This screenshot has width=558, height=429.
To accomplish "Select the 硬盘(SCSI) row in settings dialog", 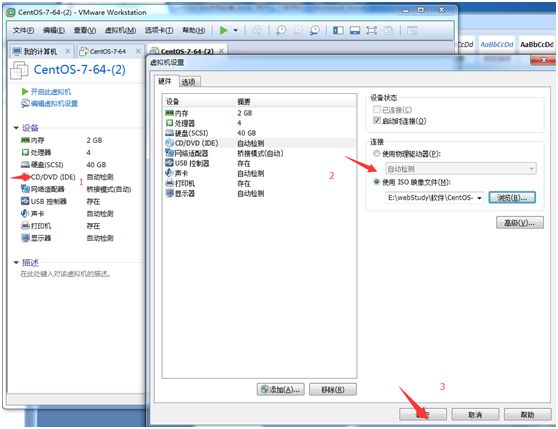I will [x=259, y=133].
